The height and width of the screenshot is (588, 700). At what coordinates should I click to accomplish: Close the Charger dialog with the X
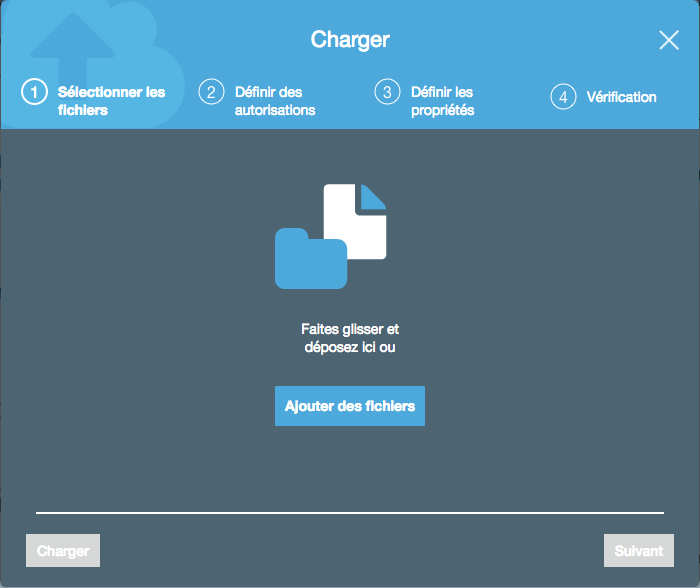[668, 40]
